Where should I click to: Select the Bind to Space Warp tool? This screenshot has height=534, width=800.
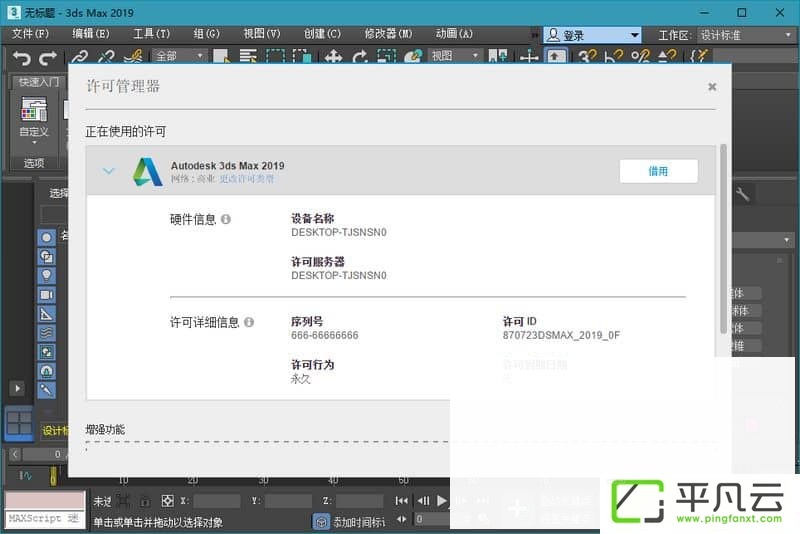point(133,57)
